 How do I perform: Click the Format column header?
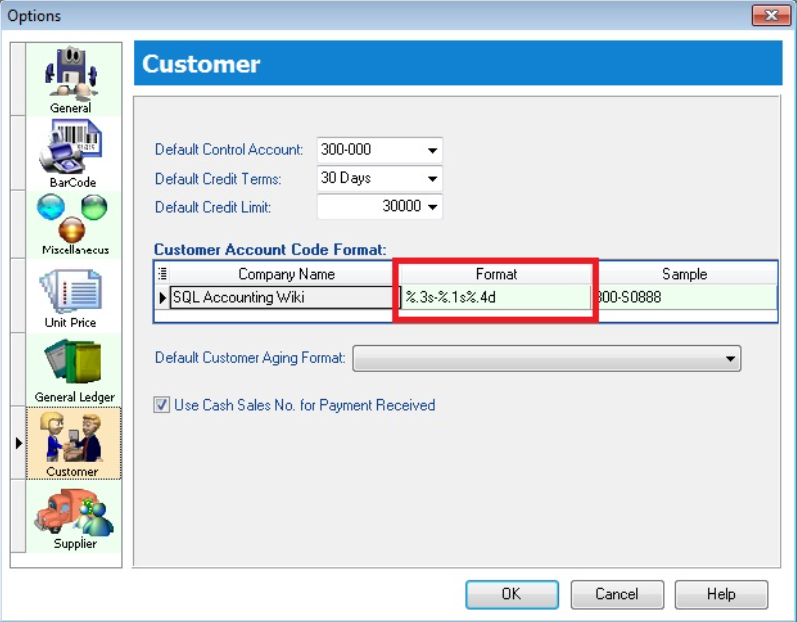pyautogui.click(x=496, y=274)
